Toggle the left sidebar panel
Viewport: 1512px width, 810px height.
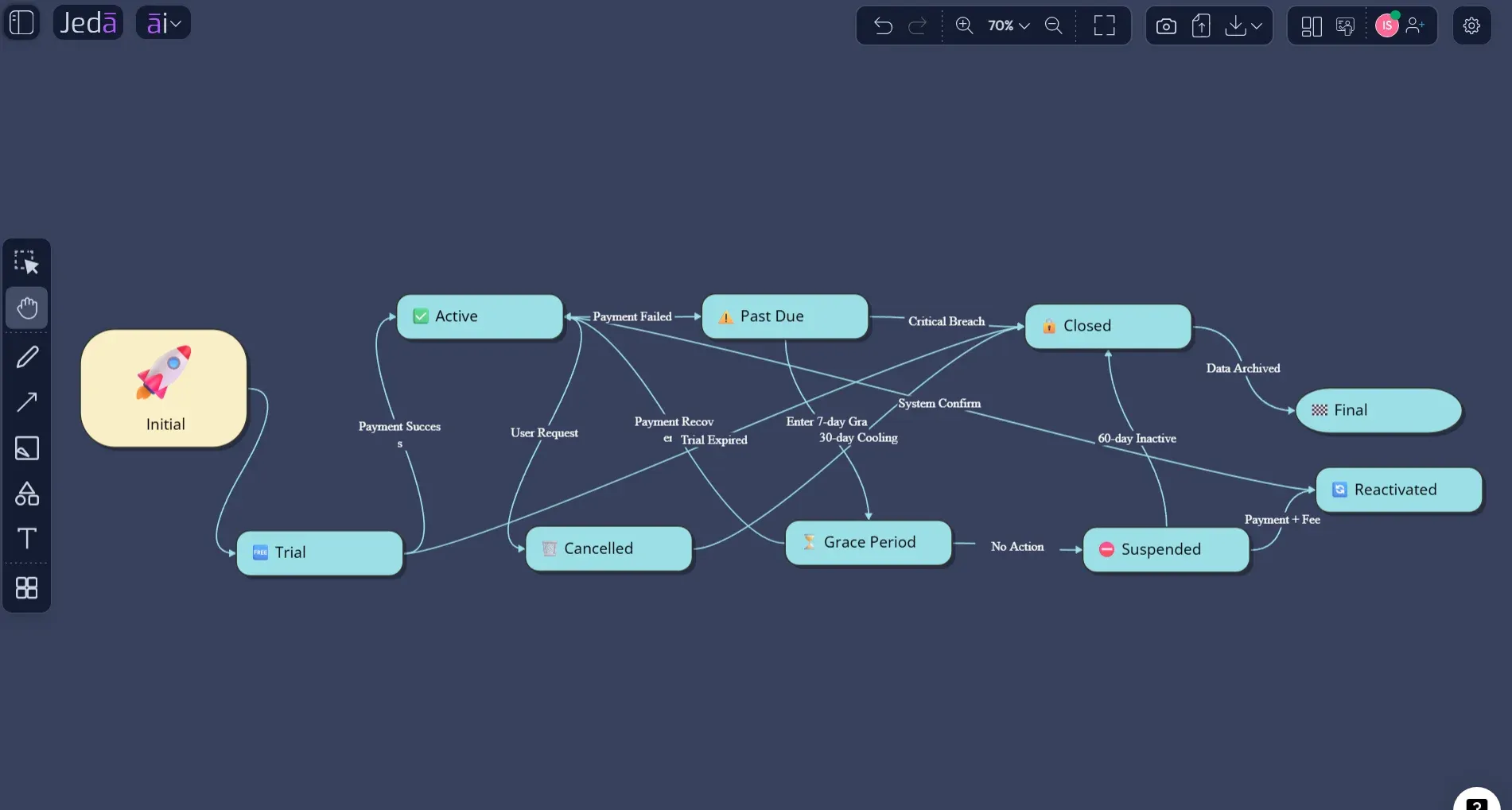pyautogui.click(x=22, y=22)
